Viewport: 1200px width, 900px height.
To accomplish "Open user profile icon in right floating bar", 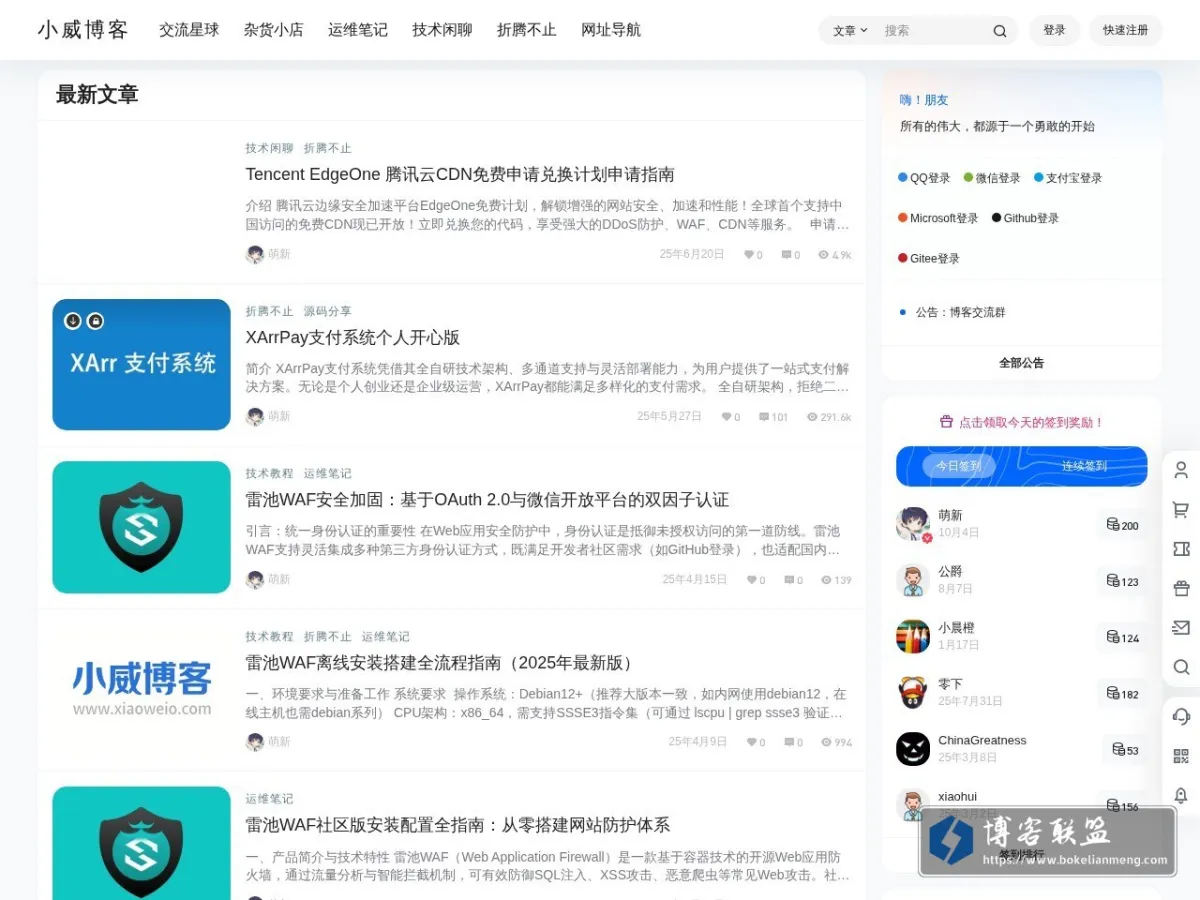I will tap(1181, 470).
